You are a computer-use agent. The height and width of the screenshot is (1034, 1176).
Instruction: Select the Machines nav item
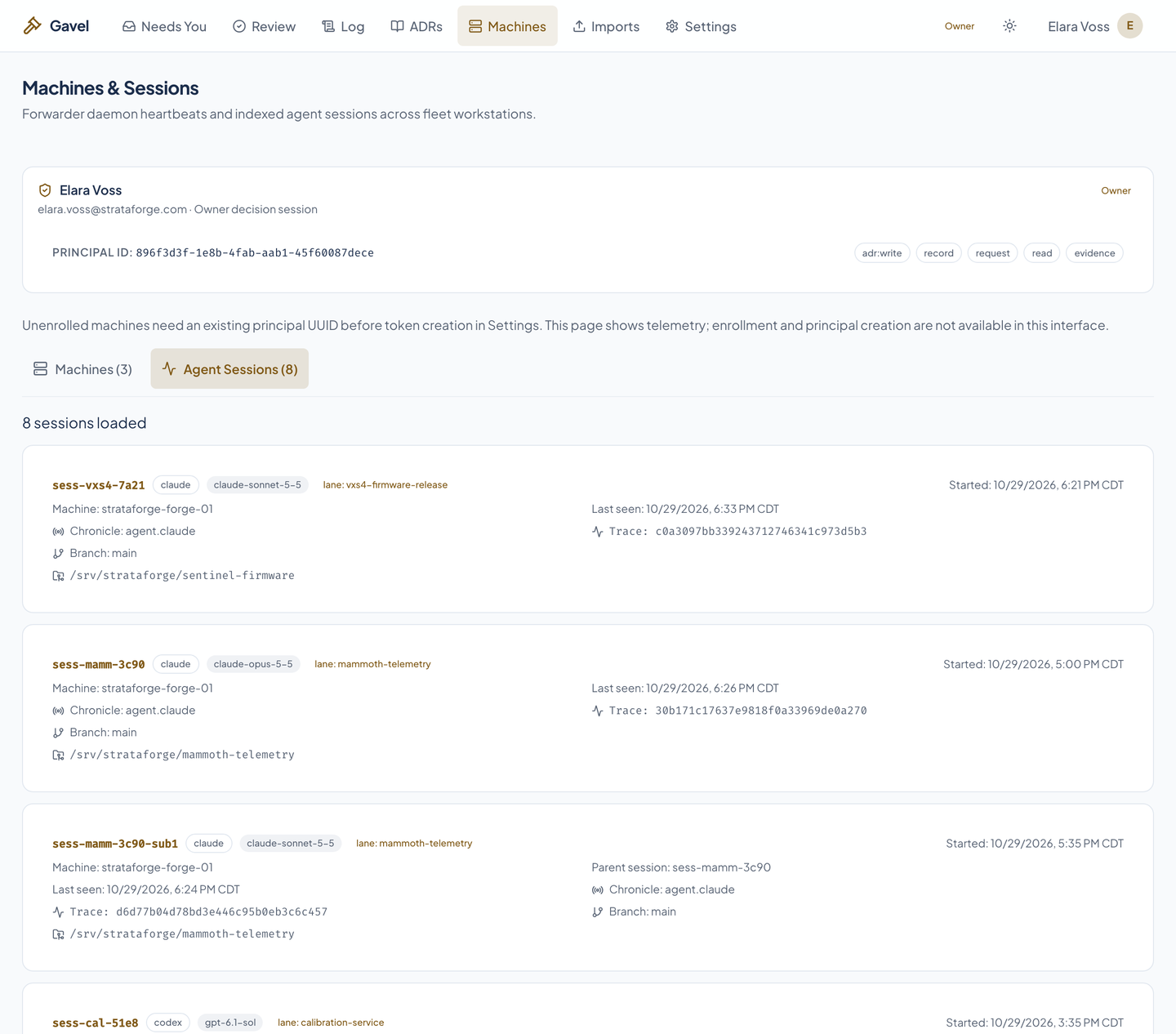(507, 26)
